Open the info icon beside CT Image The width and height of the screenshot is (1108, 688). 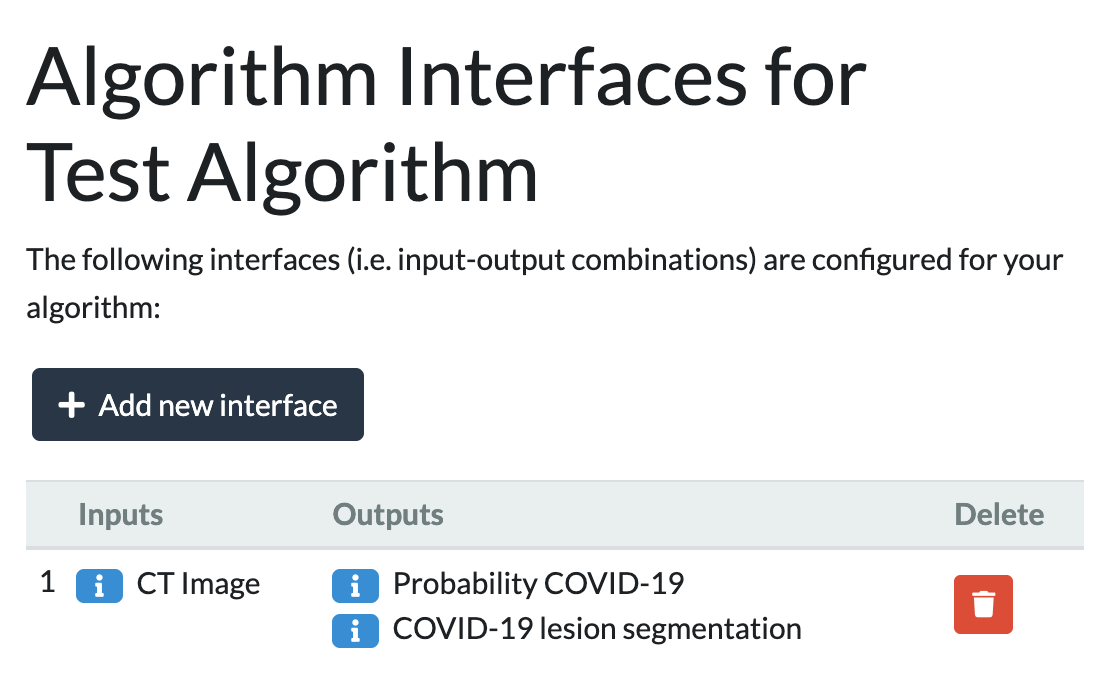[99, 586]
